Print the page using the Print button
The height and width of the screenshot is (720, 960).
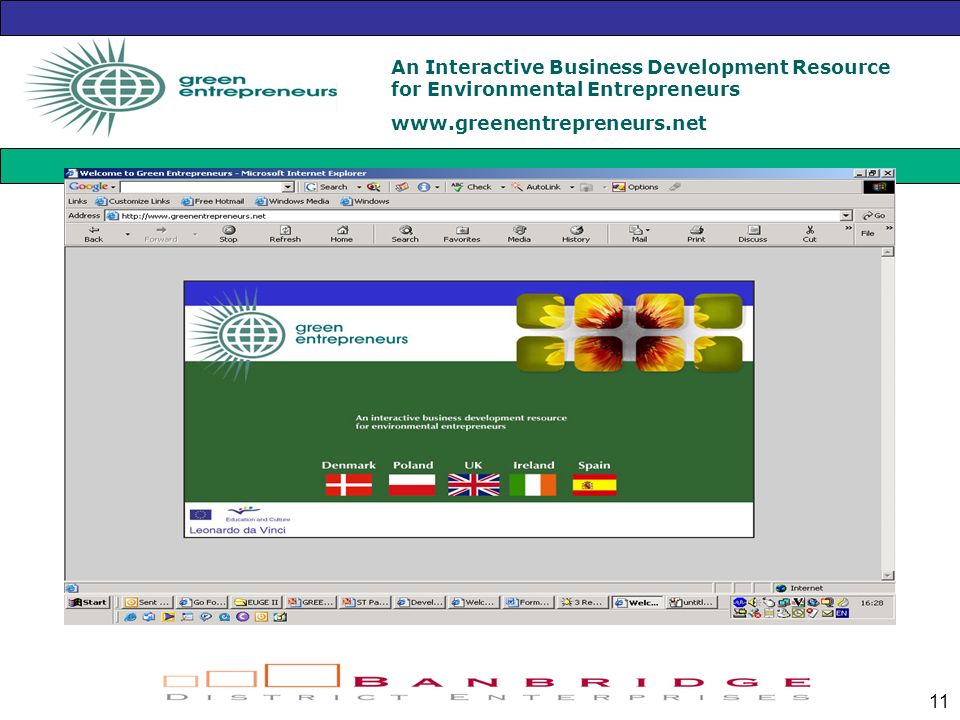coord(696,234)
